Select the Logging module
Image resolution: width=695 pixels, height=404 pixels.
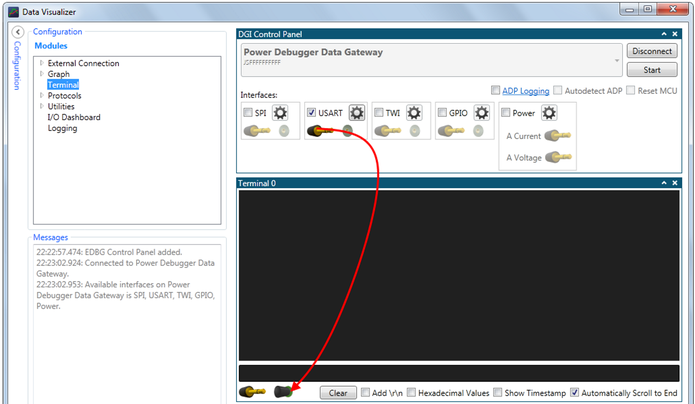pyautogui.click(x=62, y=128)
